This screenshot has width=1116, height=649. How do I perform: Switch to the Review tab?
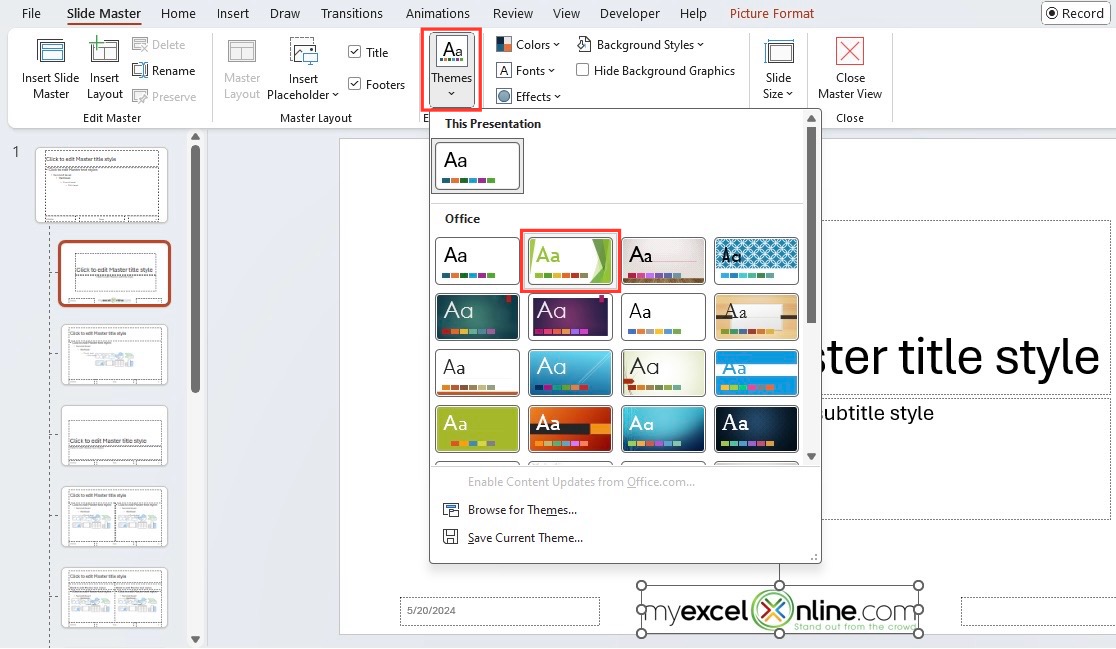click(512, 14)
